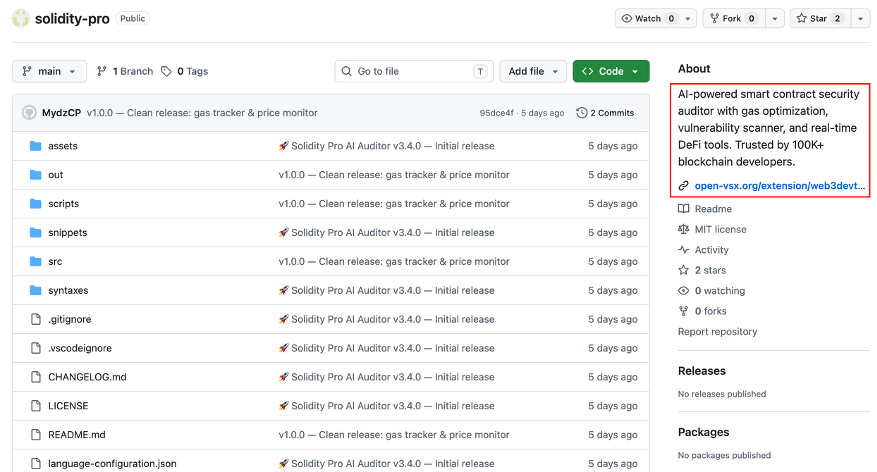Click the src folder icon
This screenshot has height=472, width=877.
pos(35,261)
